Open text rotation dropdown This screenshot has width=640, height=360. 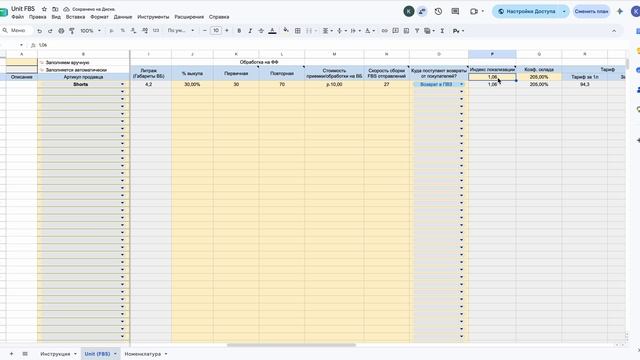pyautogui.click(x=369, y=31)
